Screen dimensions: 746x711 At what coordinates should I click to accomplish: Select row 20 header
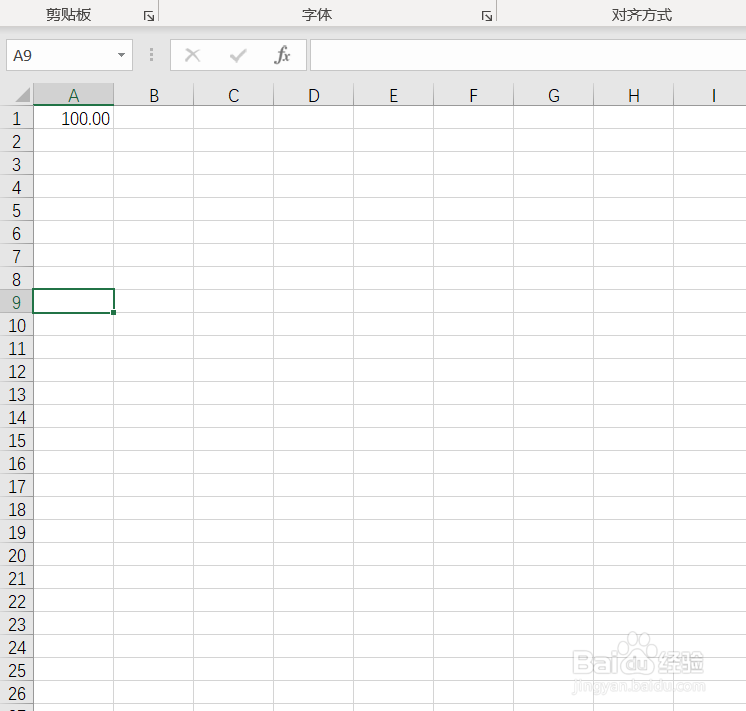point(17,555)
